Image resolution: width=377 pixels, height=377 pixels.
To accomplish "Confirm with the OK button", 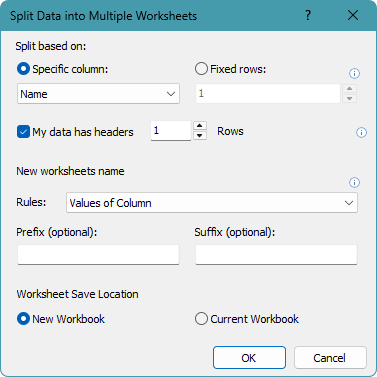I will (249, 358).
